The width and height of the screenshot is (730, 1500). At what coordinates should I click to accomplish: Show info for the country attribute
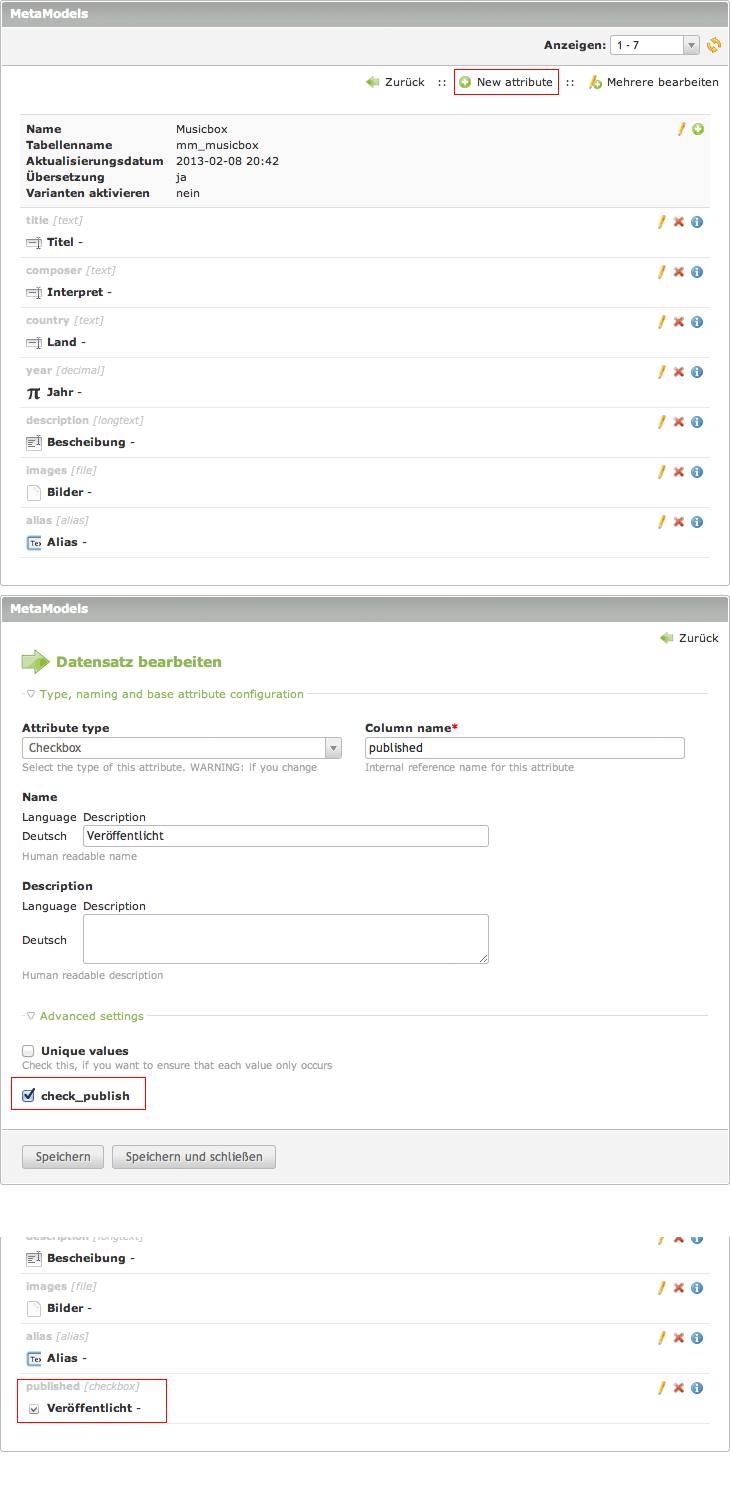tap(697, 322)
